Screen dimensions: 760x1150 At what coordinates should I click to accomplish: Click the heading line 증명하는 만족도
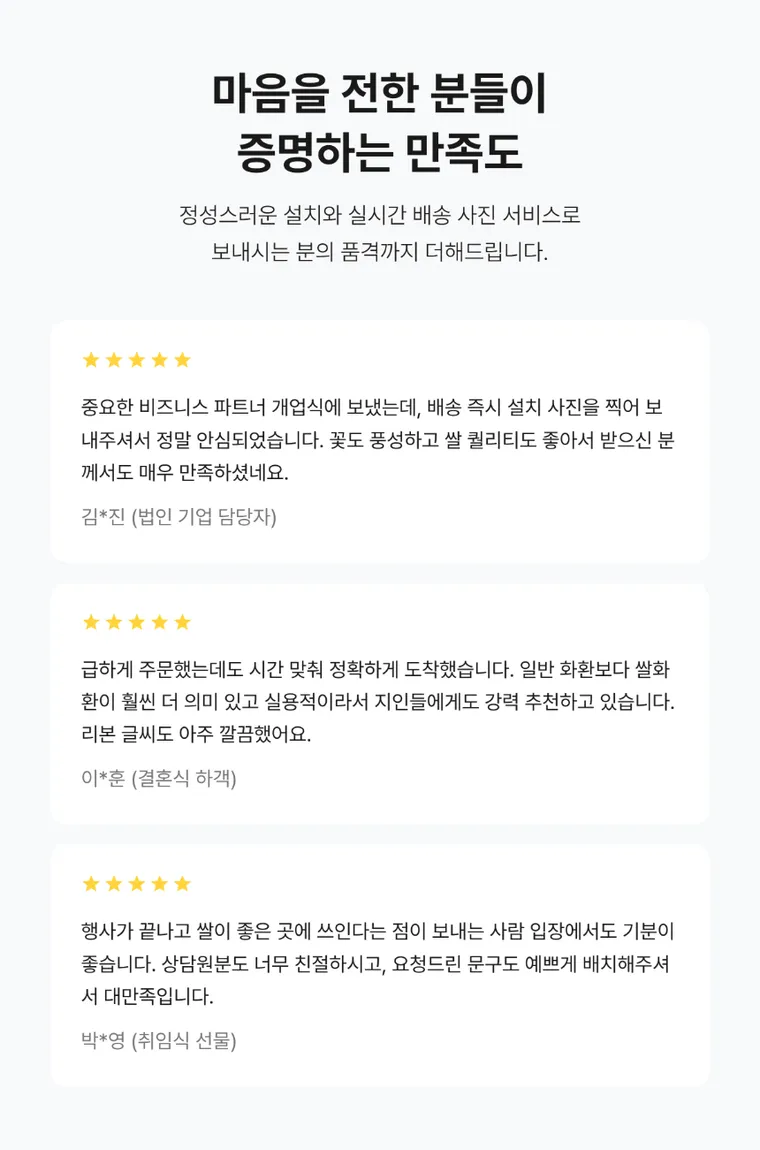tap(380, 153)
